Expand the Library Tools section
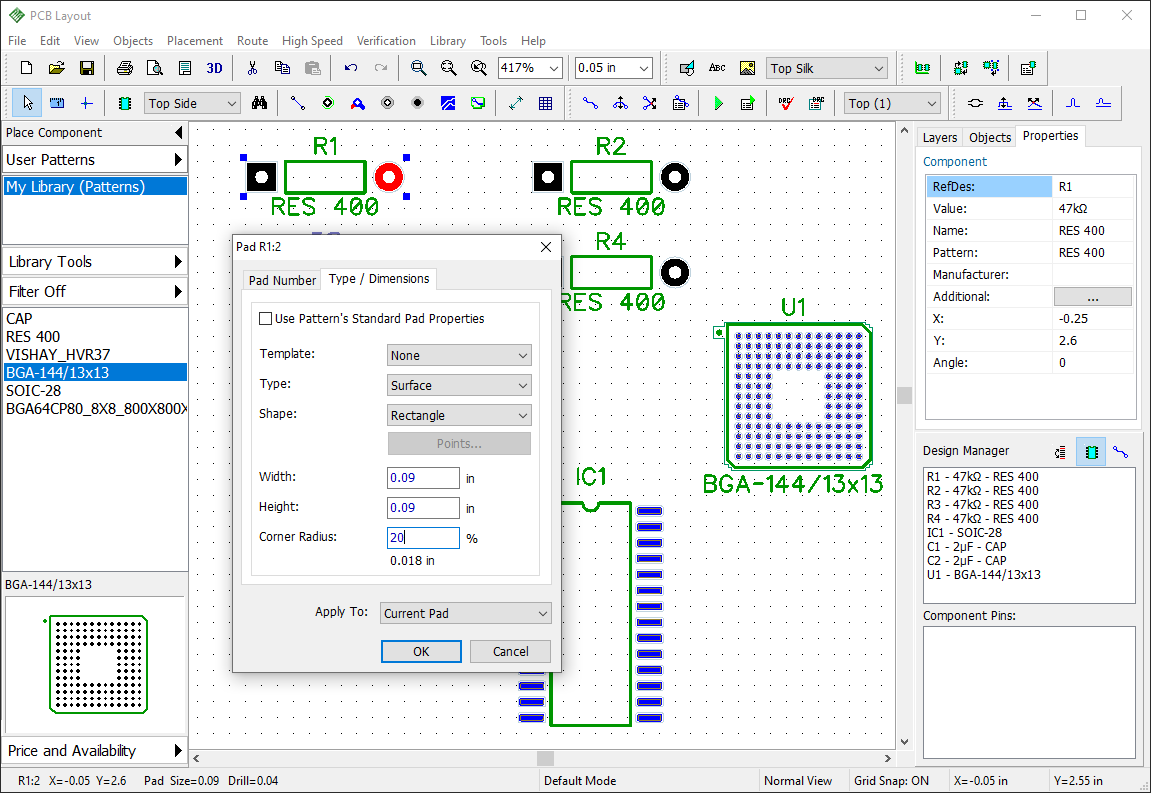The image size is (1151, 793). click(95, 261)
